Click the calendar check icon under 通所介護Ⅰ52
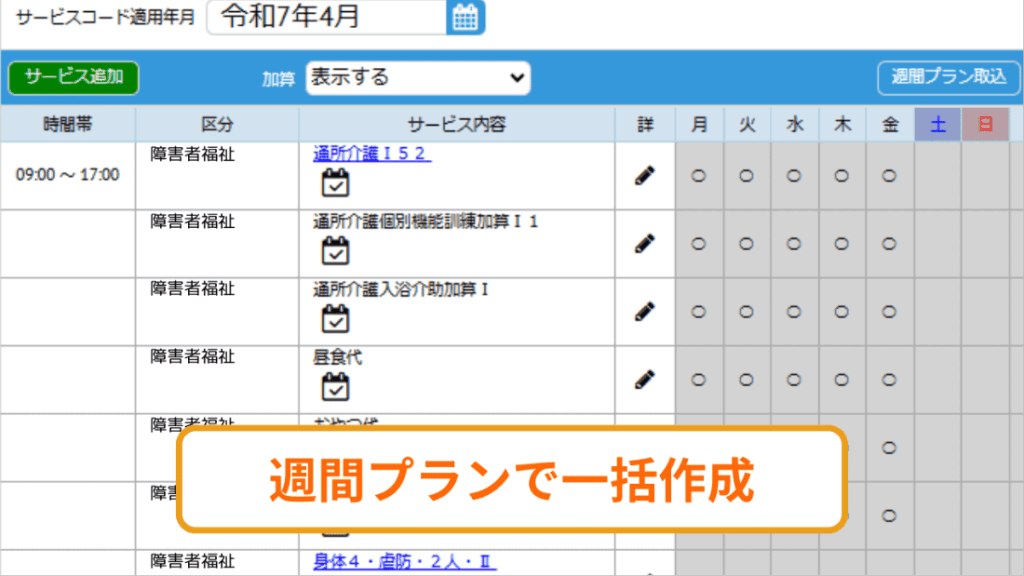1024x576 pixels. [335, 183]
